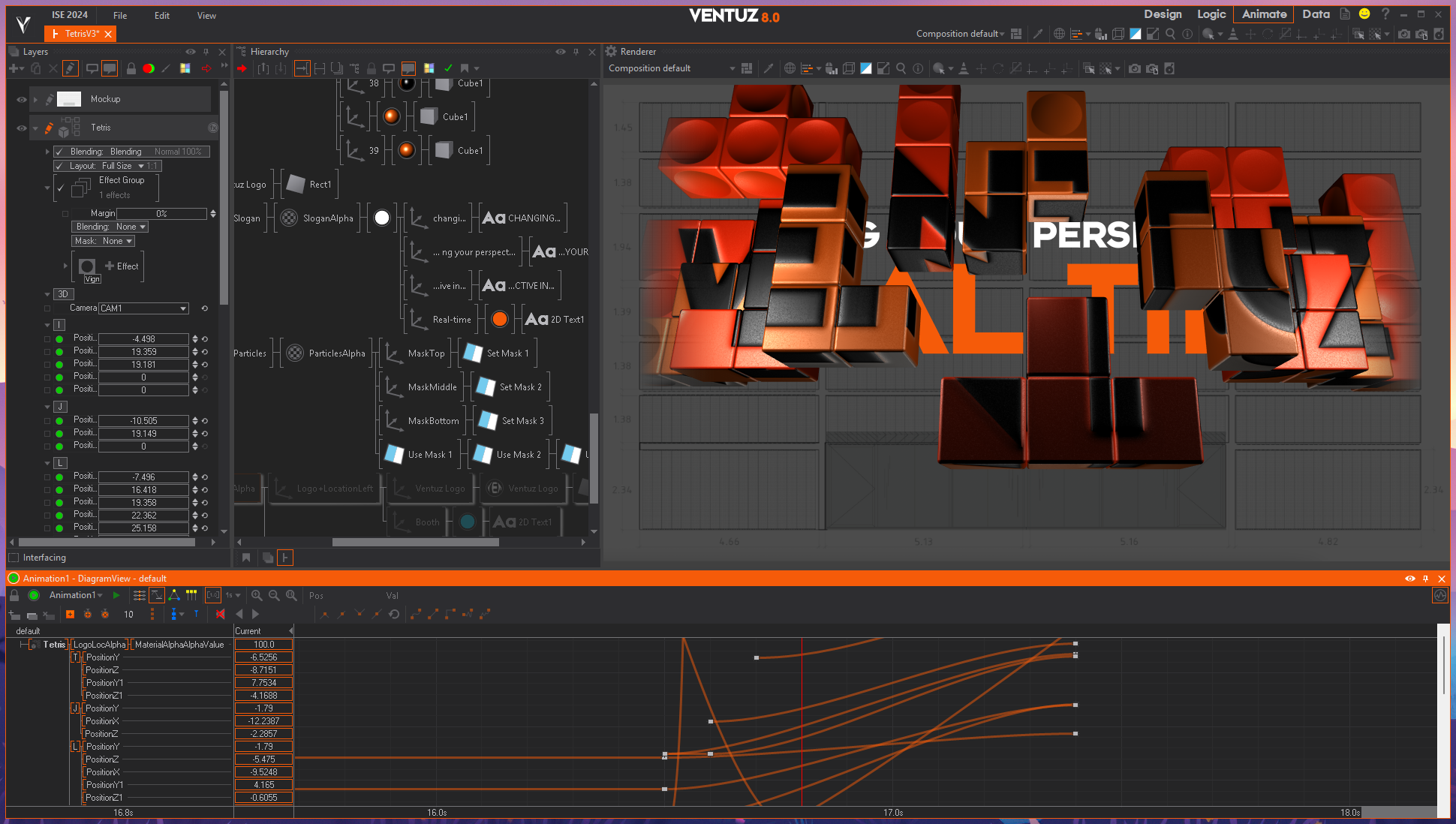Zoom in on the animation diagram
The height and width of the screenshot is (824, 1456).
click(257, 595)
